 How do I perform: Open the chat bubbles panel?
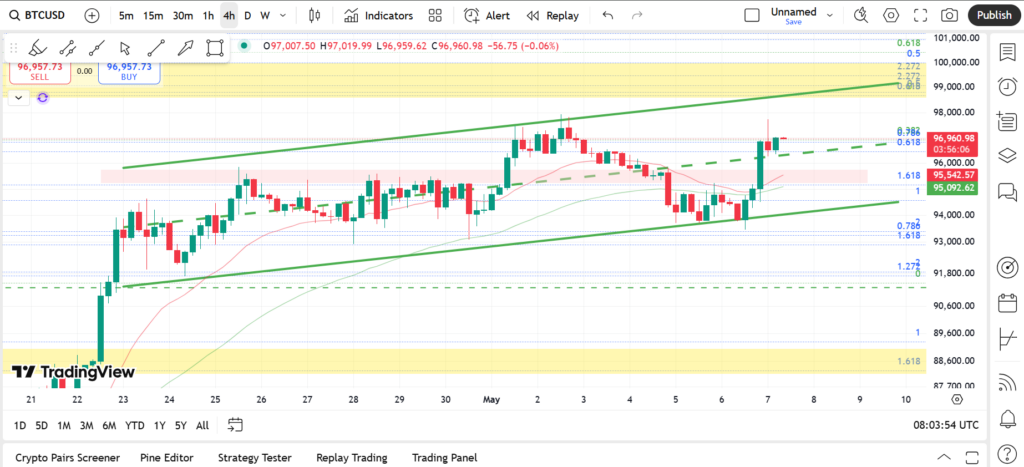(1008, 191)
